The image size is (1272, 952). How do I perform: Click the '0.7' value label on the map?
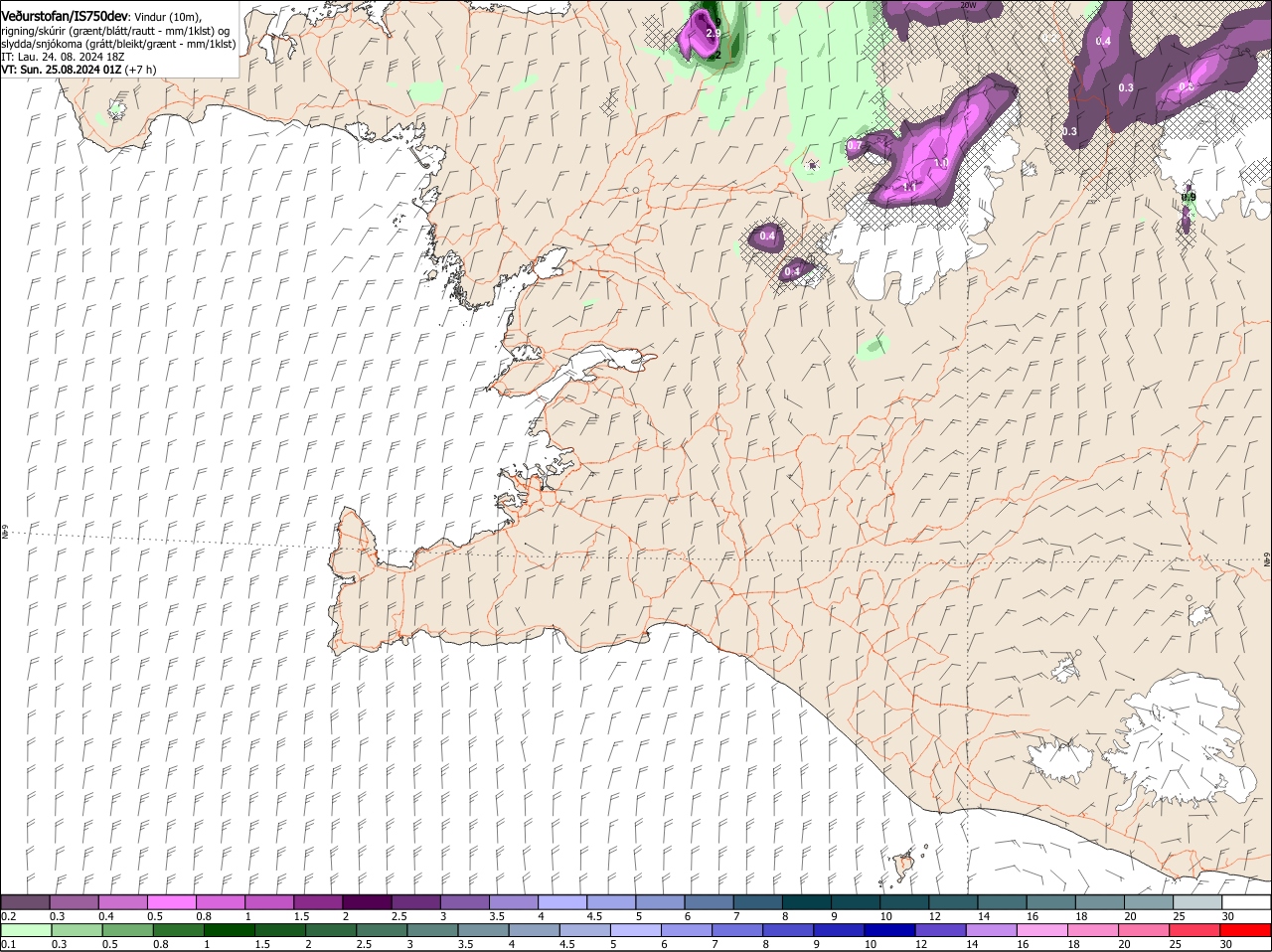coord(855,146)
